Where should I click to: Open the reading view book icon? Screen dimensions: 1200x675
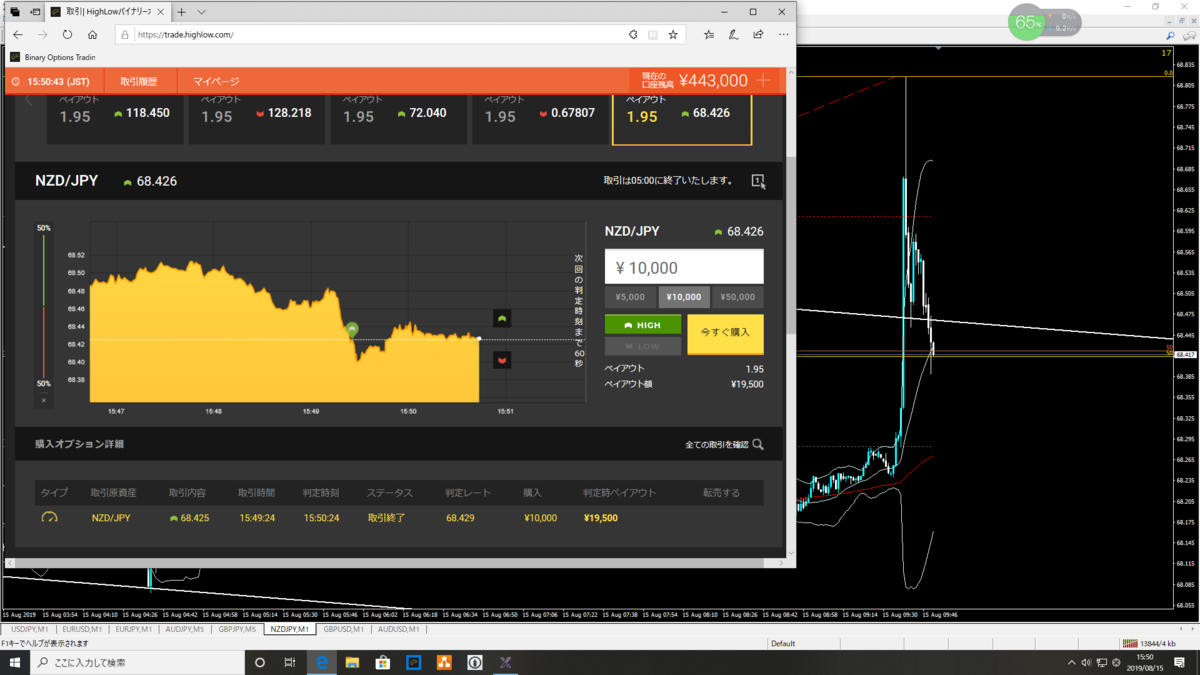[653, 34]
